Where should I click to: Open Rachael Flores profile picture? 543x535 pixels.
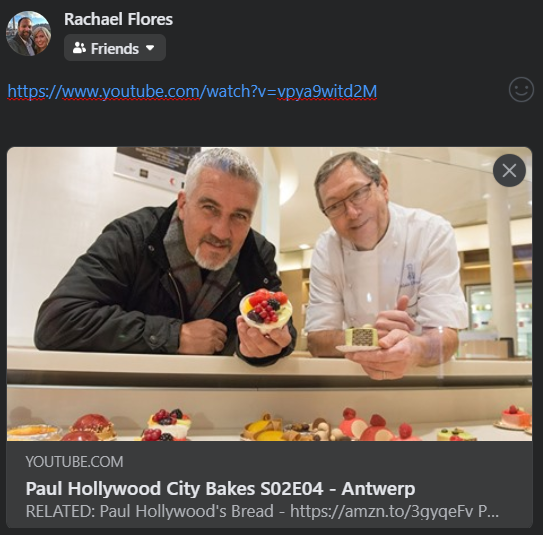click(x=28, y=33)
